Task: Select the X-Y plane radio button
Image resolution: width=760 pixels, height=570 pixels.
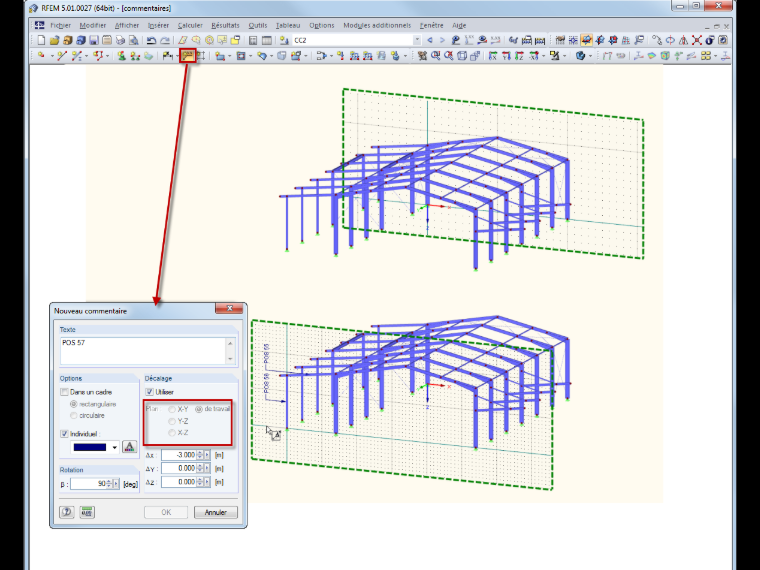Action: pyautogui.click(x=172, y=409)
